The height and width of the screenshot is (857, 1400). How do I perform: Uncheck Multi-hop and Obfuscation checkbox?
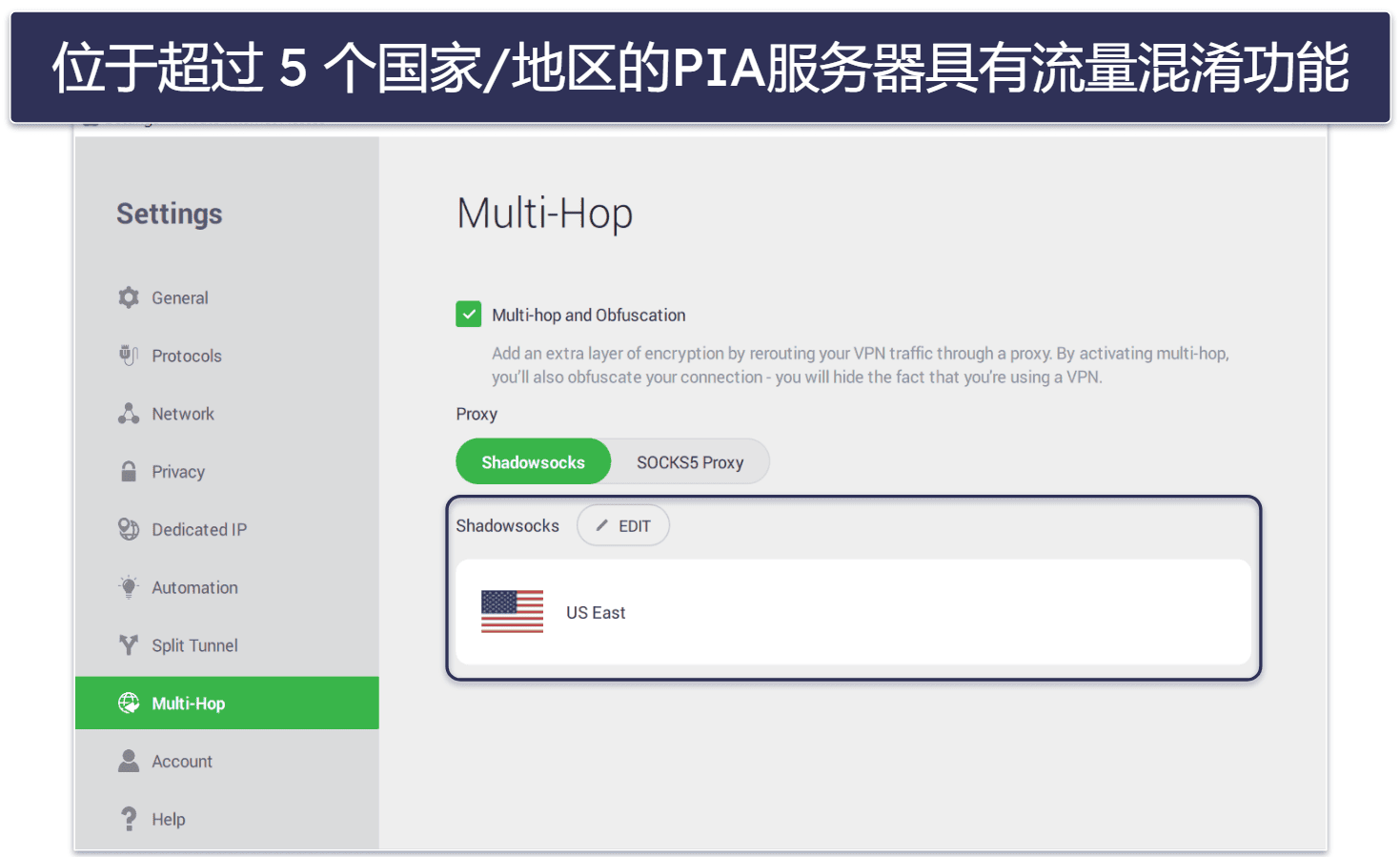click(x=468, y=315)
